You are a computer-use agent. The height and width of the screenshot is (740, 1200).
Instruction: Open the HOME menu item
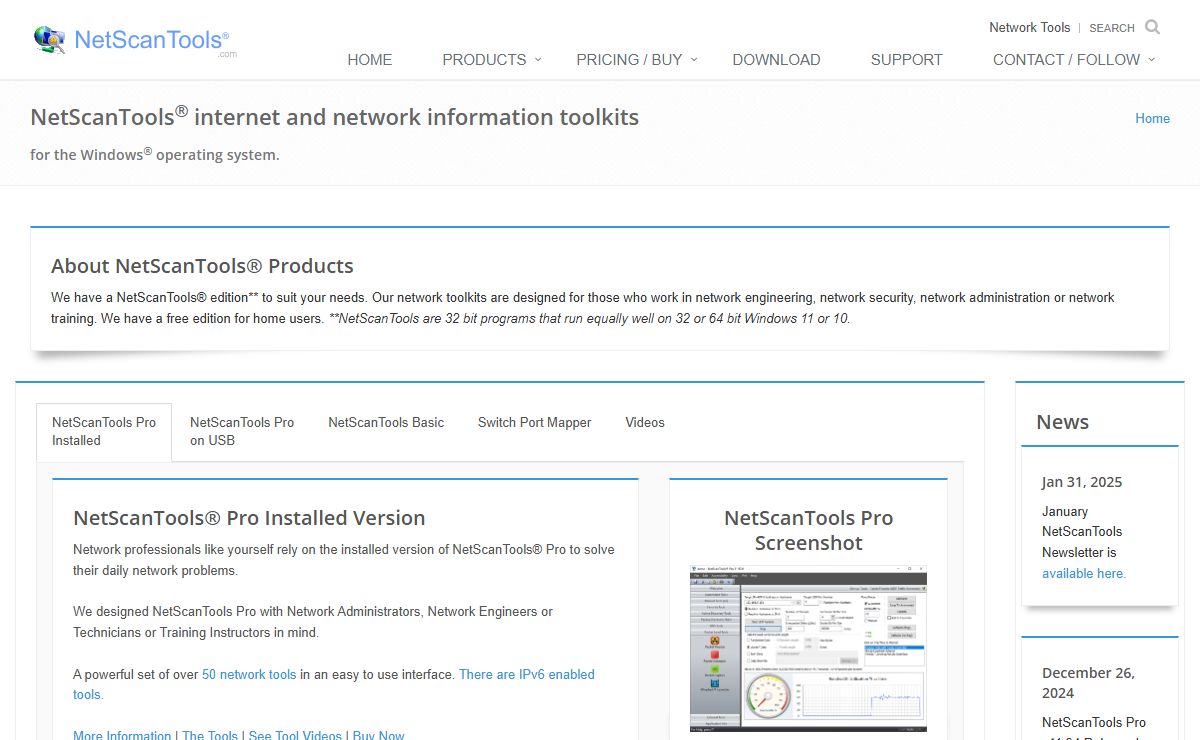(369, 60)
